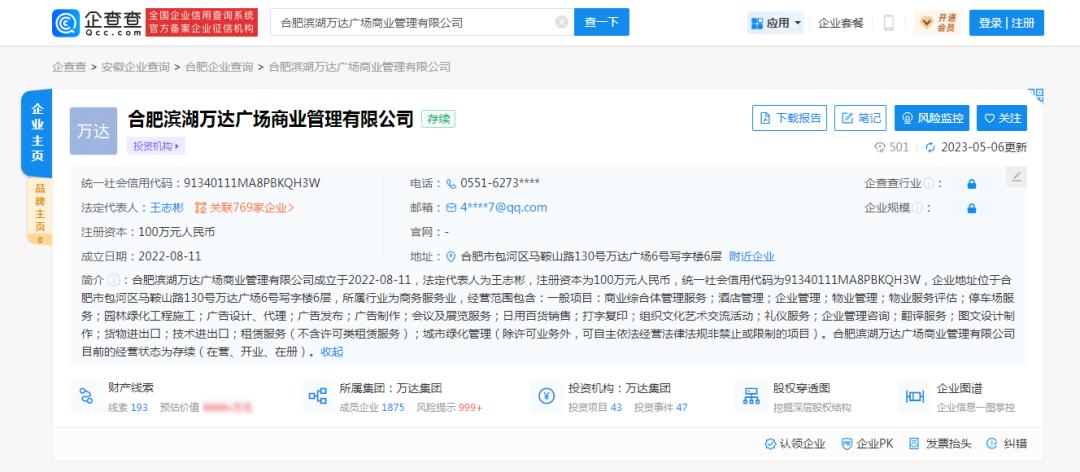
Task: Click the view count 501 eye icon
Action: click(879, 147)
